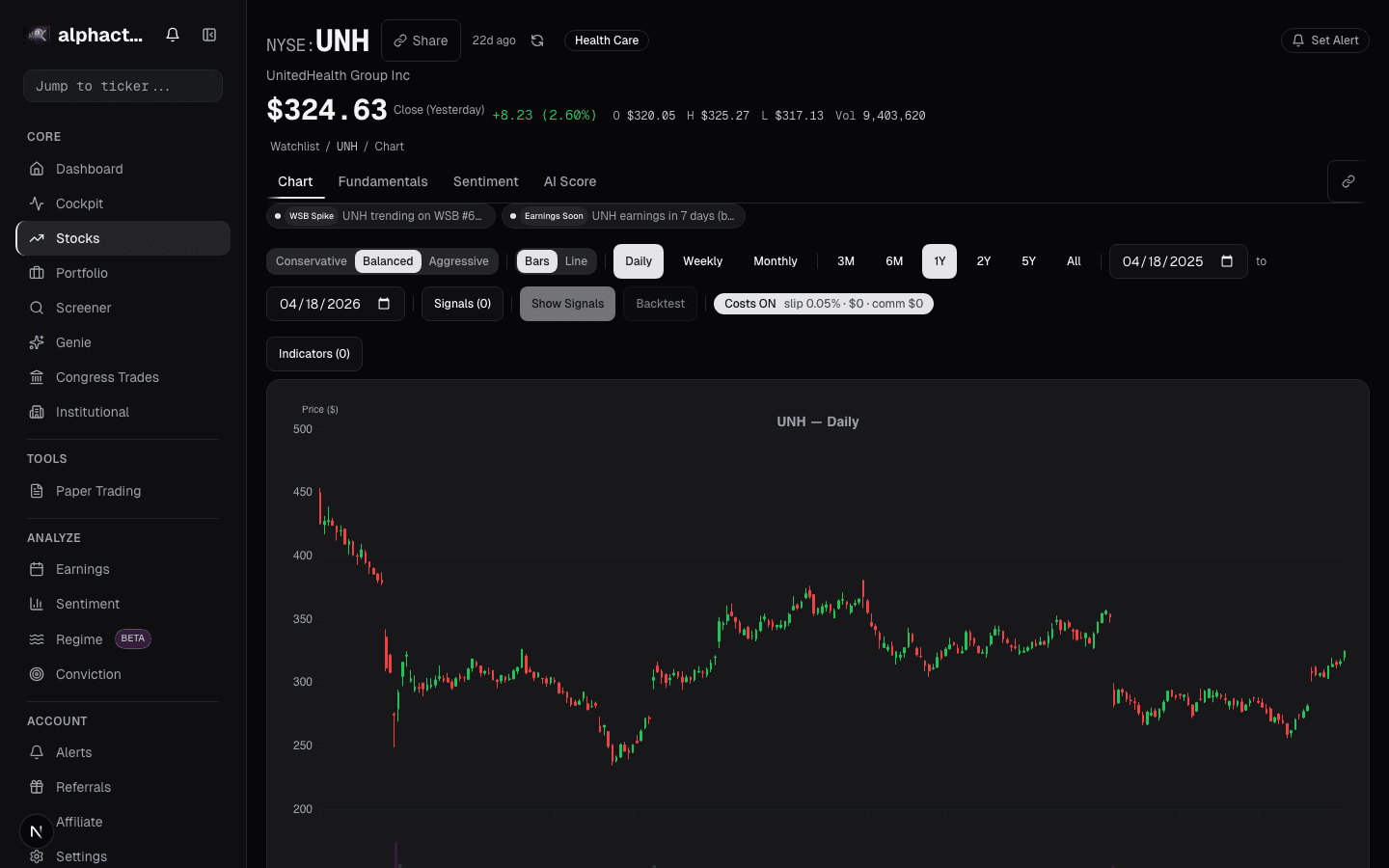The height and width of the screenshot is (868, 1389).
Task: Open the start date calendar picker
Action: click(x=1227, y=261)
